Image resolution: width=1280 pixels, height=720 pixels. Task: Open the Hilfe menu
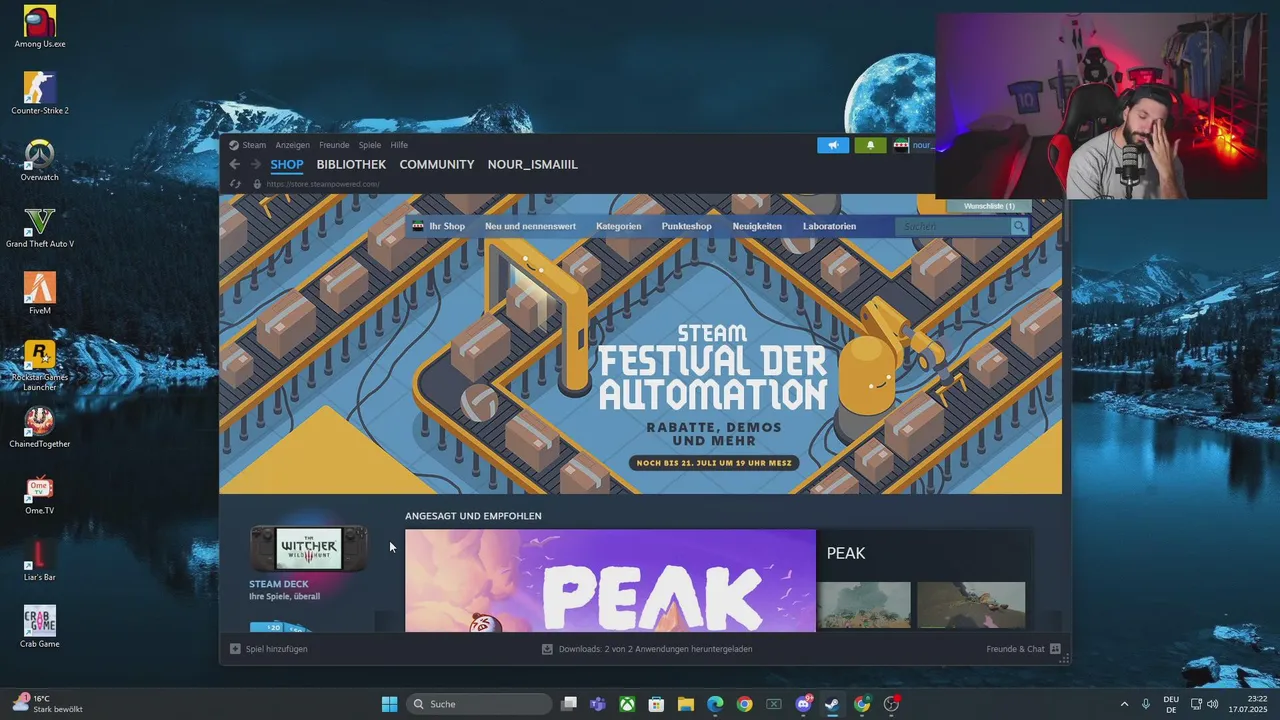coord(399,145)
